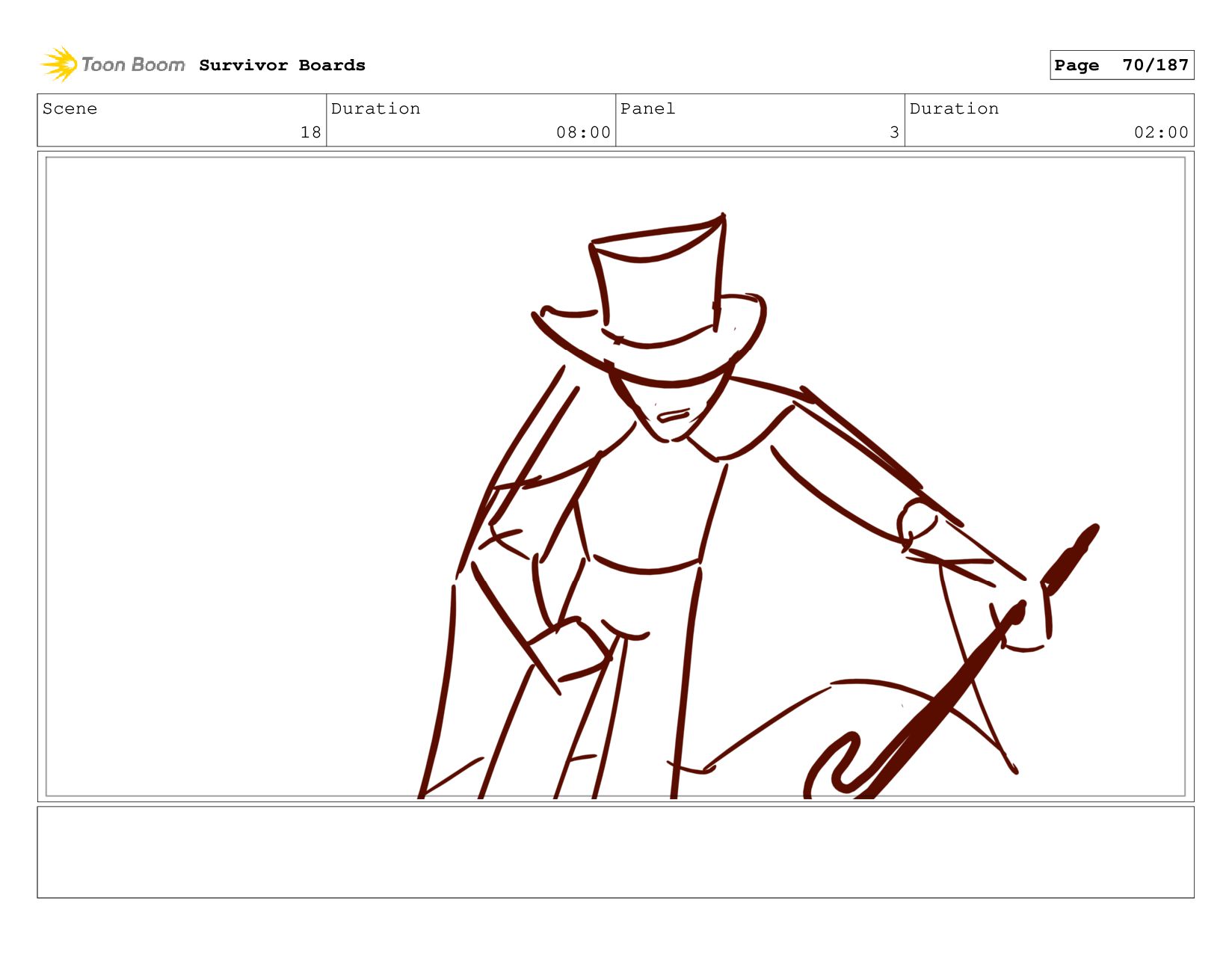1232x954 pixels.
Task: Click the storyboard sketch of the top-hat figure
Action: click(x=758, y=506)
